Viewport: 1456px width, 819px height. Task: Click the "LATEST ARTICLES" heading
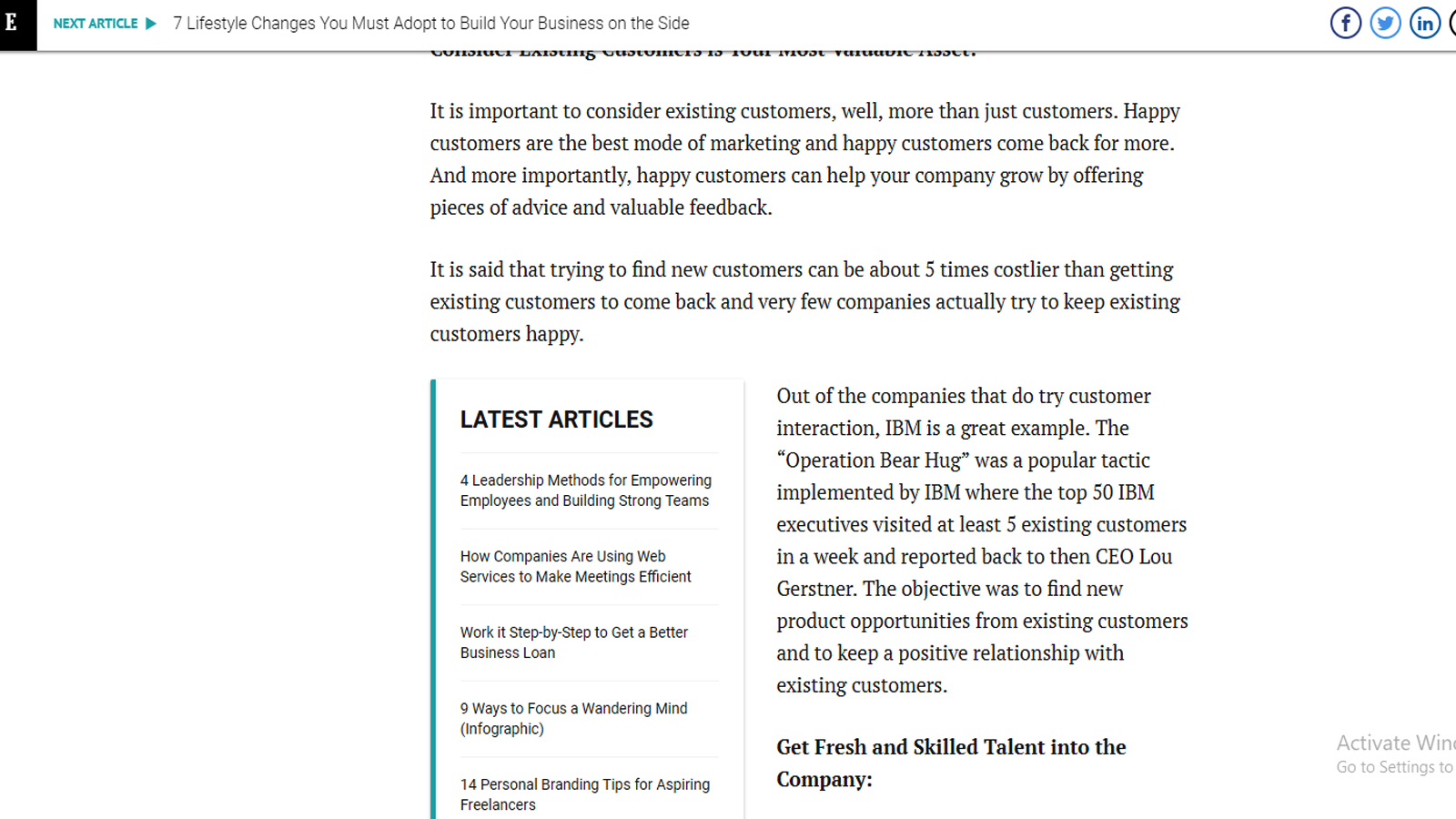pos(556,420)
